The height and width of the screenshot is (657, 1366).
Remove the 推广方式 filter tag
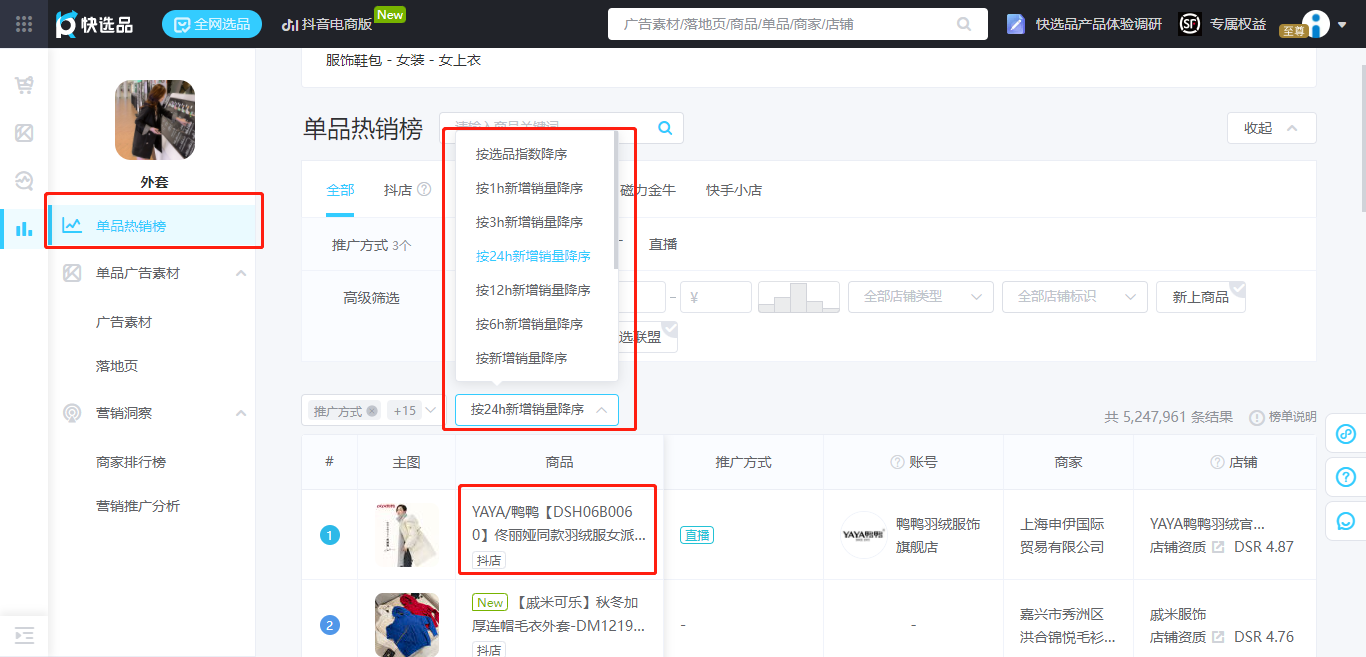[x=372, y=411]
